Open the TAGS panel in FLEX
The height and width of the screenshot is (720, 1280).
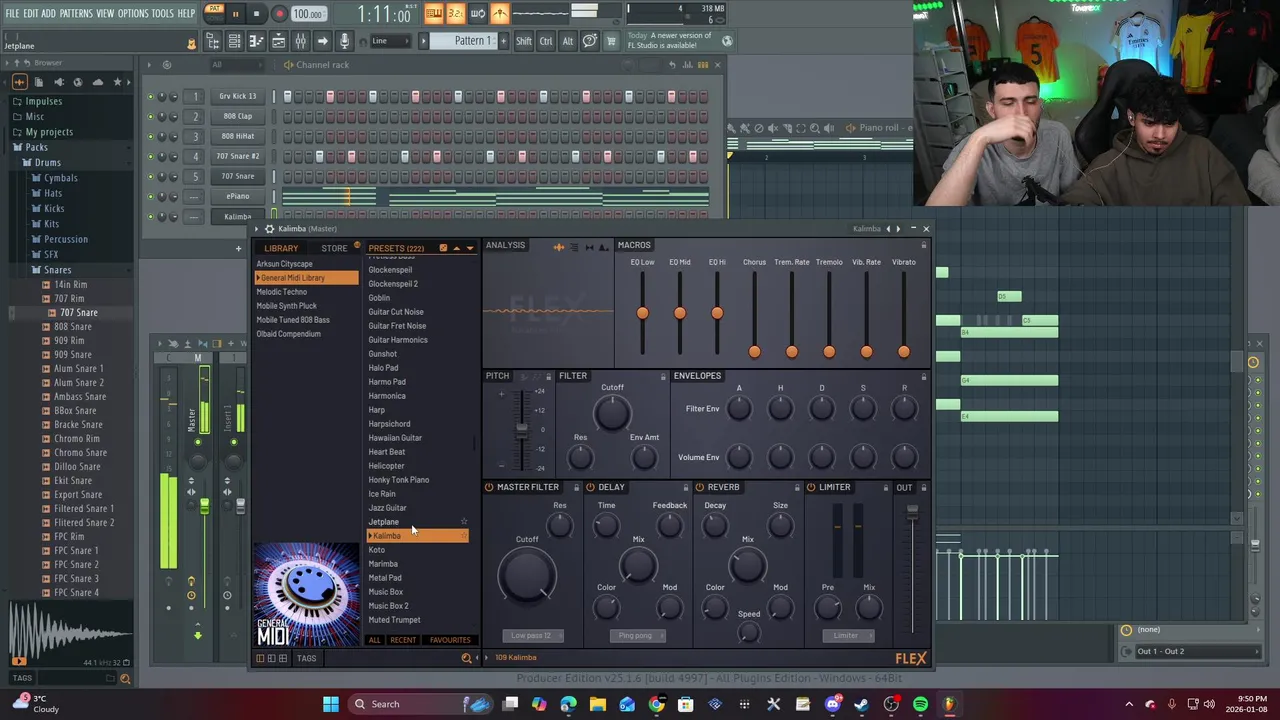pyautogui.click(x=306, y=658)
